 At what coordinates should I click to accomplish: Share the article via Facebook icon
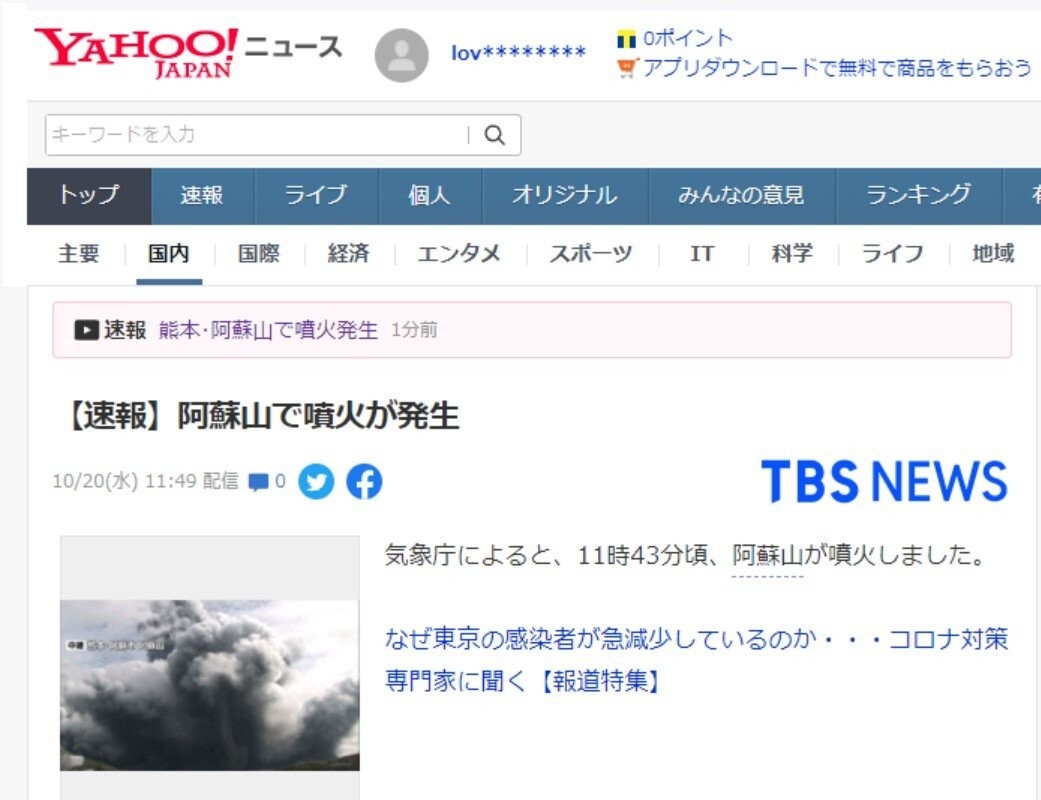pos(364,481)
